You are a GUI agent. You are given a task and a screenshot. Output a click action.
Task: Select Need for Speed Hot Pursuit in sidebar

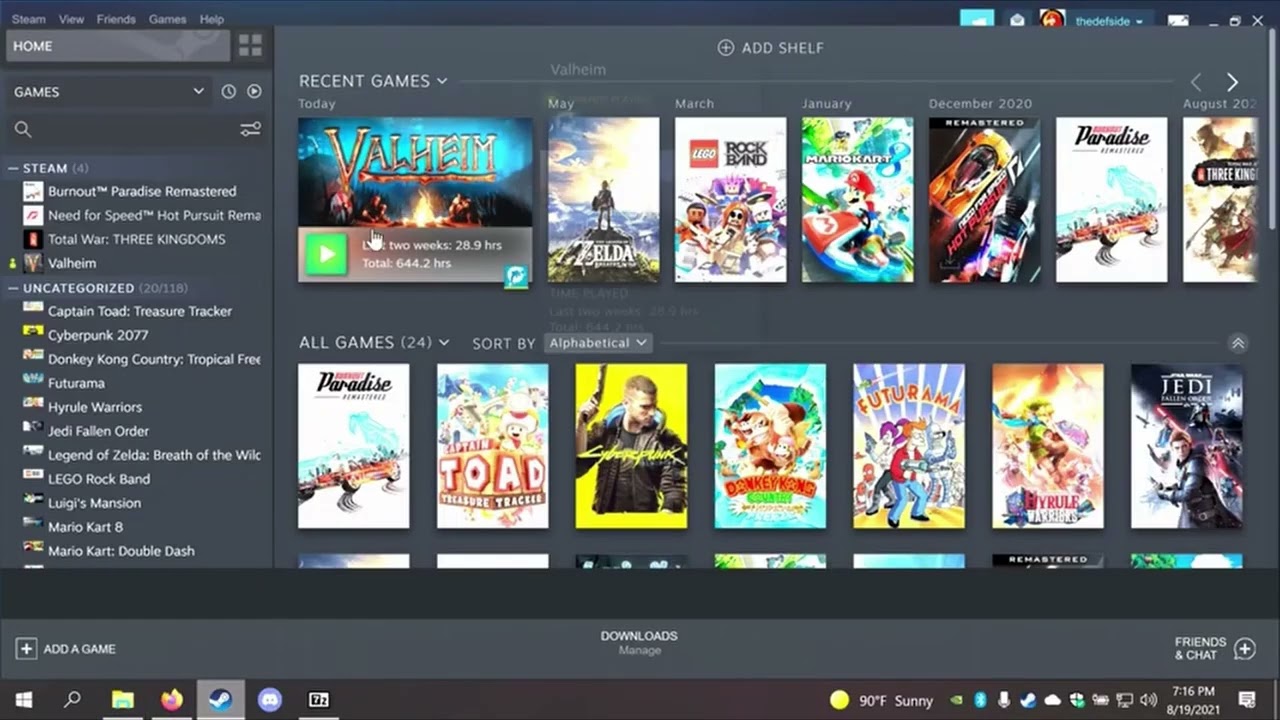(141, 215)
